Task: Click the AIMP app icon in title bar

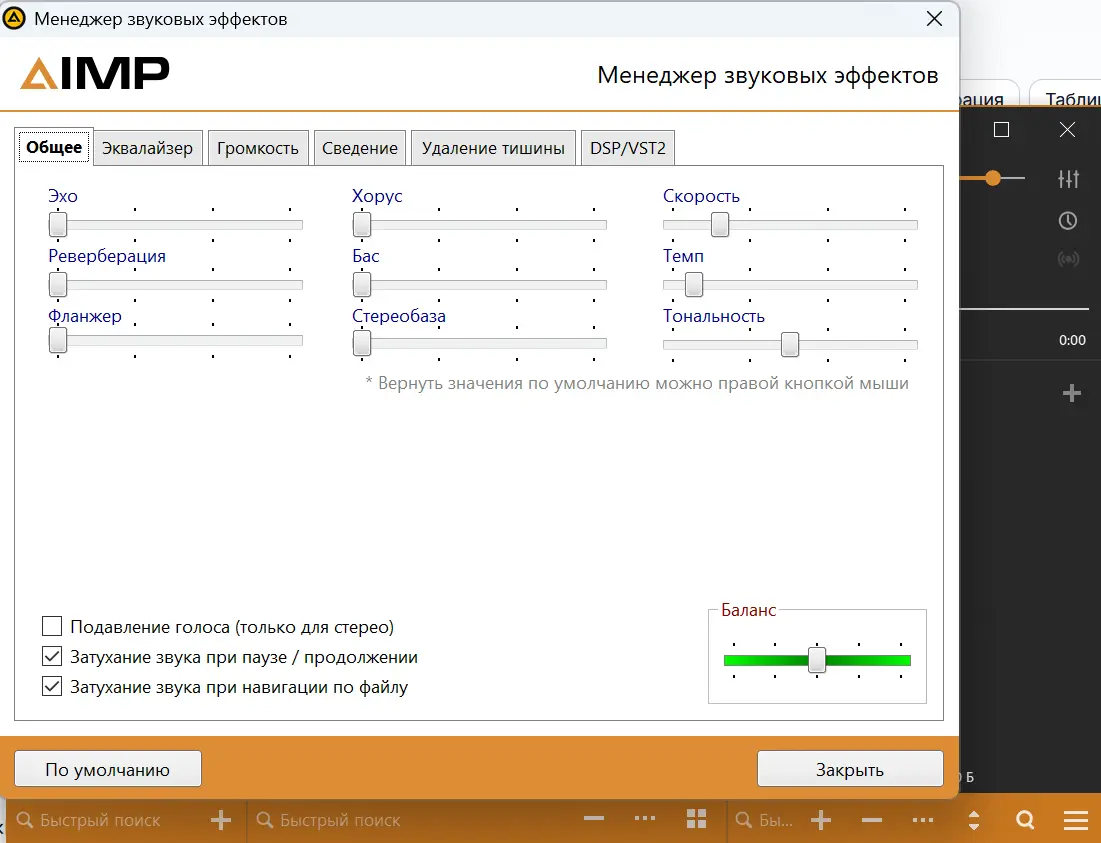Action: tap(14, 18)
